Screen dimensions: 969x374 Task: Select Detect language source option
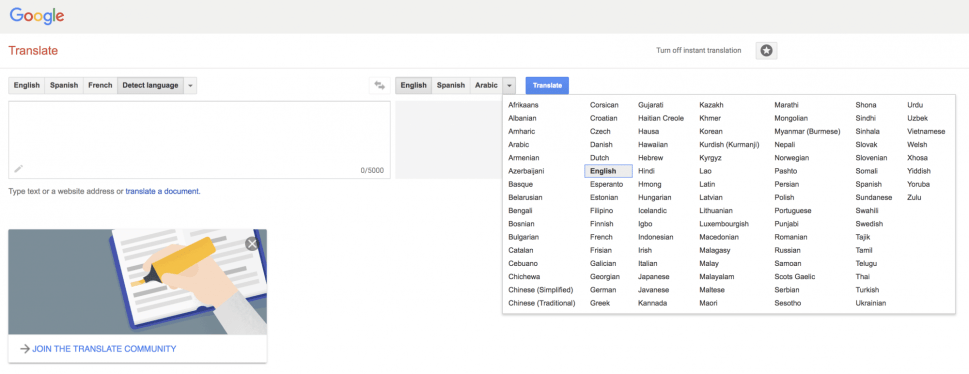click(x=150, y=85)
